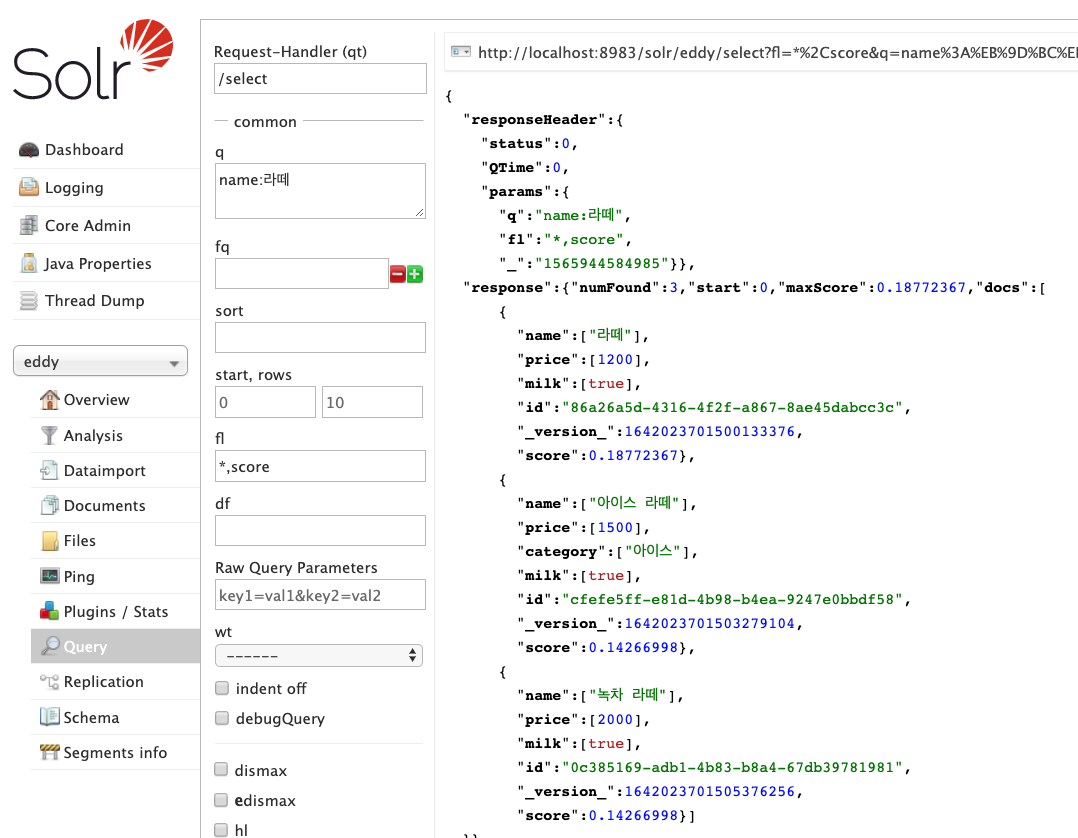Click the sort input field
Image resolution: width=1078 pixels, height=838 pixels.
[320, 338]
